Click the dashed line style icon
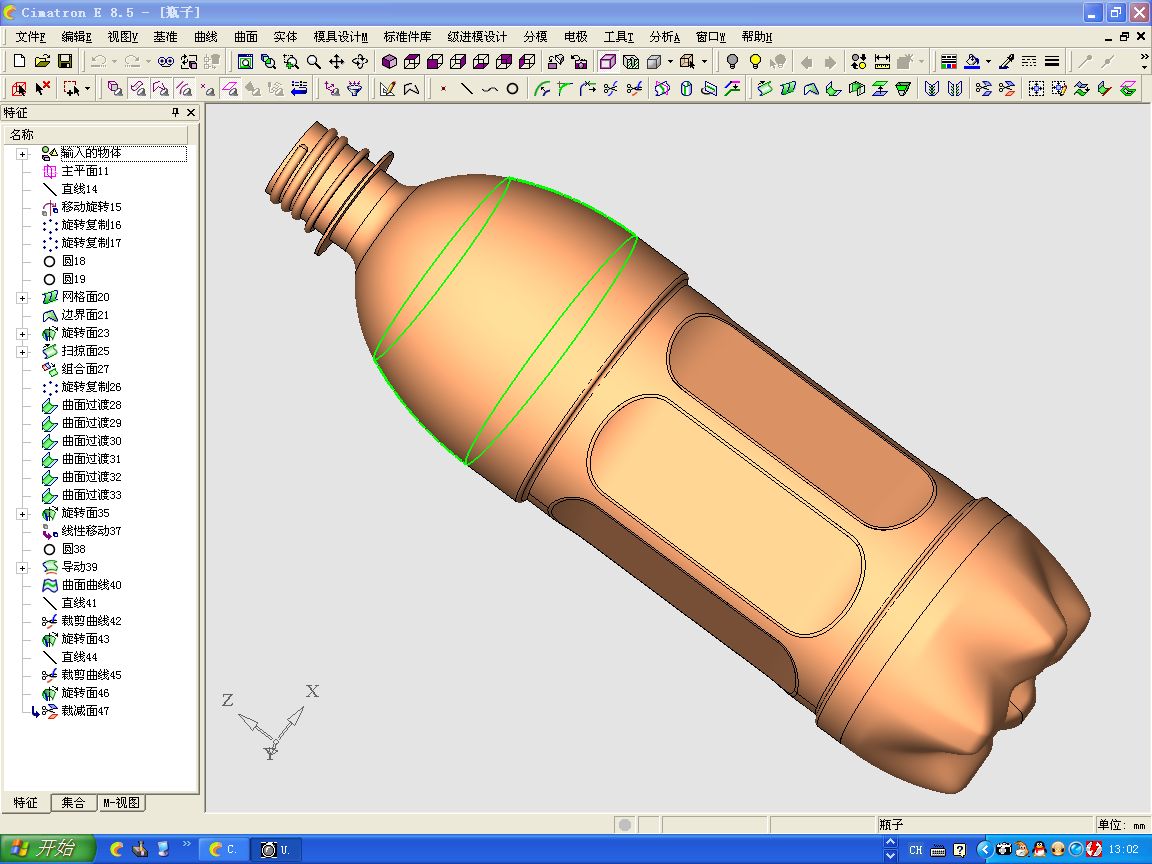This screenshot has height=864, width=1152. tap(1029, 62)
